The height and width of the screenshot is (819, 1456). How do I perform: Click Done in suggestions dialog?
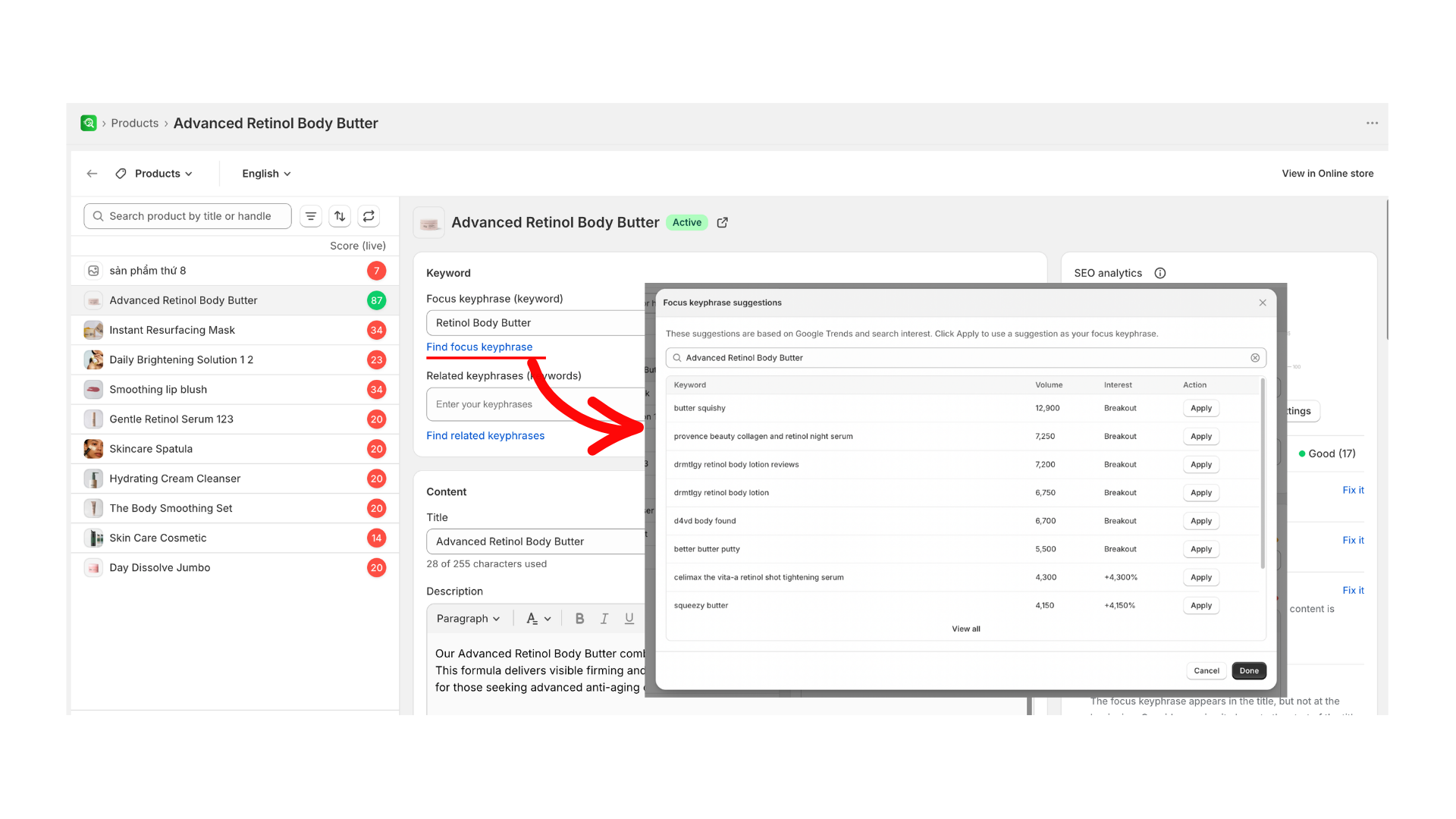pos(1248,670)
